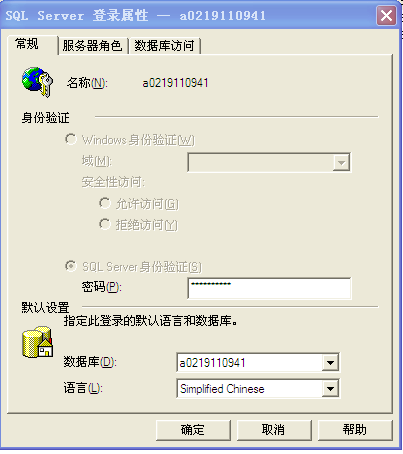This screenshot has height=454, width=403.
Task: Select 拒绝访问 radio option
Action: point(105,224)
